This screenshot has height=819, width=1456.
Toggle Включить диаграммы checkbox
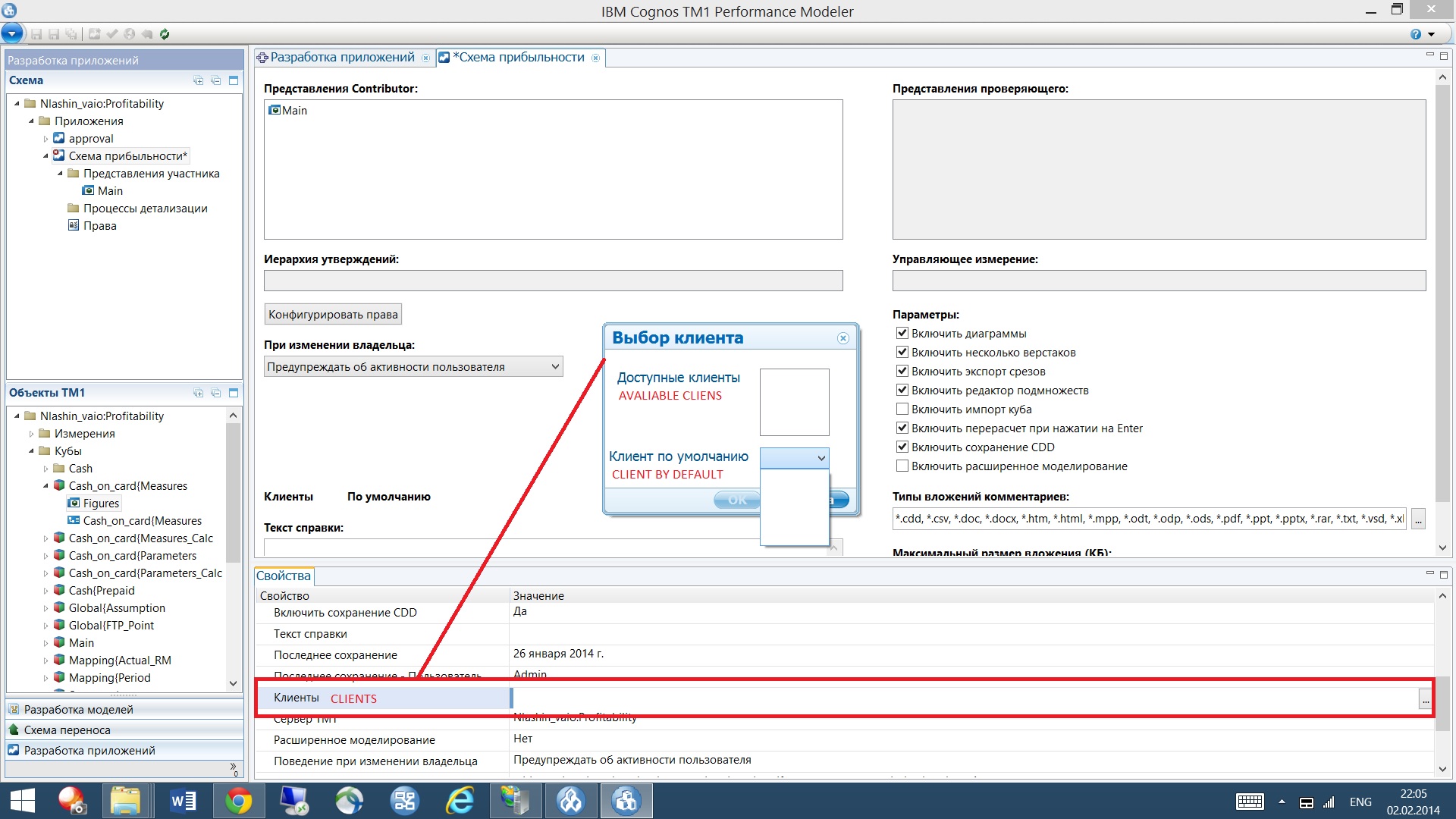[x=902, y=333]
